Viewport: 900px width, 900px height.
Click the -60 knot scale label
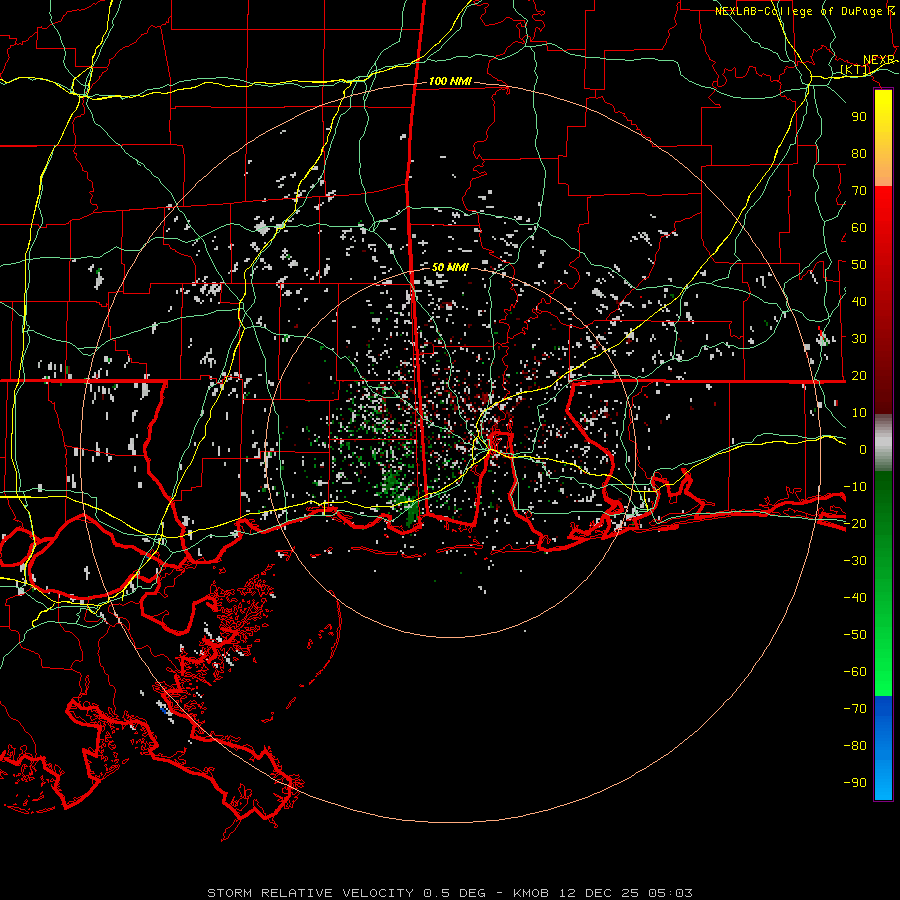(855, 672)
